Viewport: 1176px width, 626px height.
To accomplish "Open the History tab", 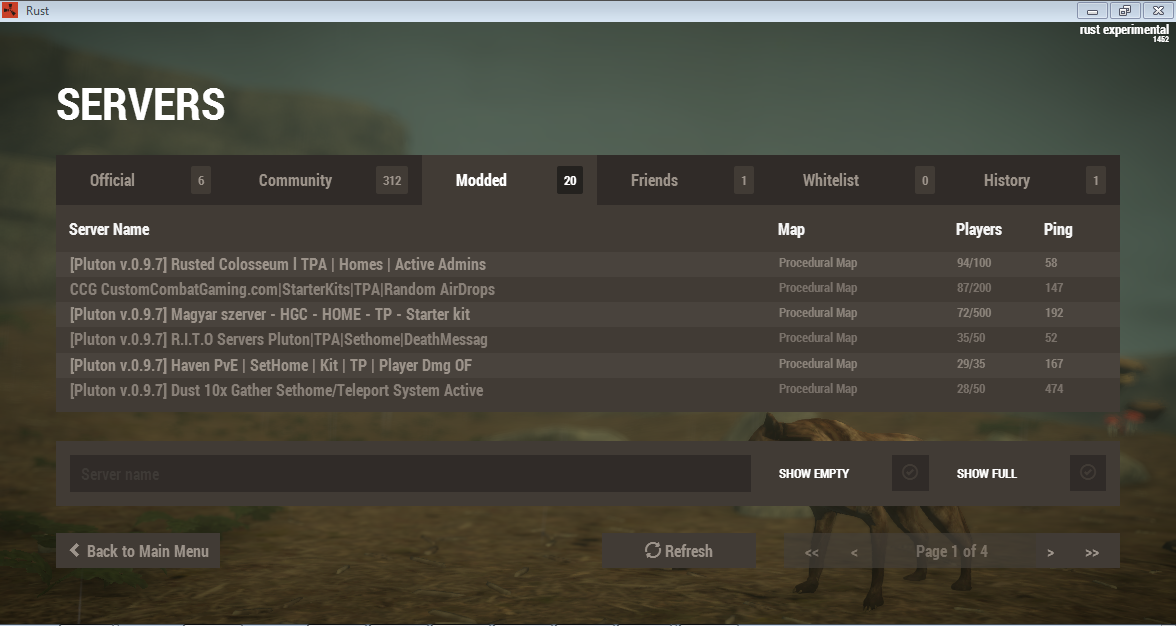I will pos(1034,180).
